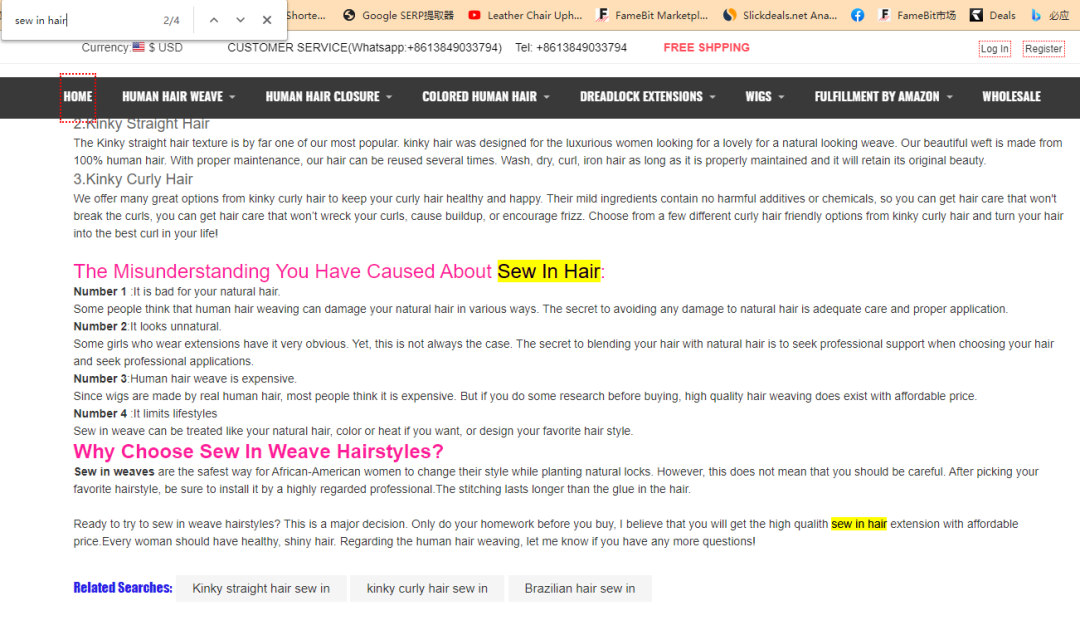Click the bold 'Sew in weaves' text
Screen dimensions: 1080x630
point(114,472)
